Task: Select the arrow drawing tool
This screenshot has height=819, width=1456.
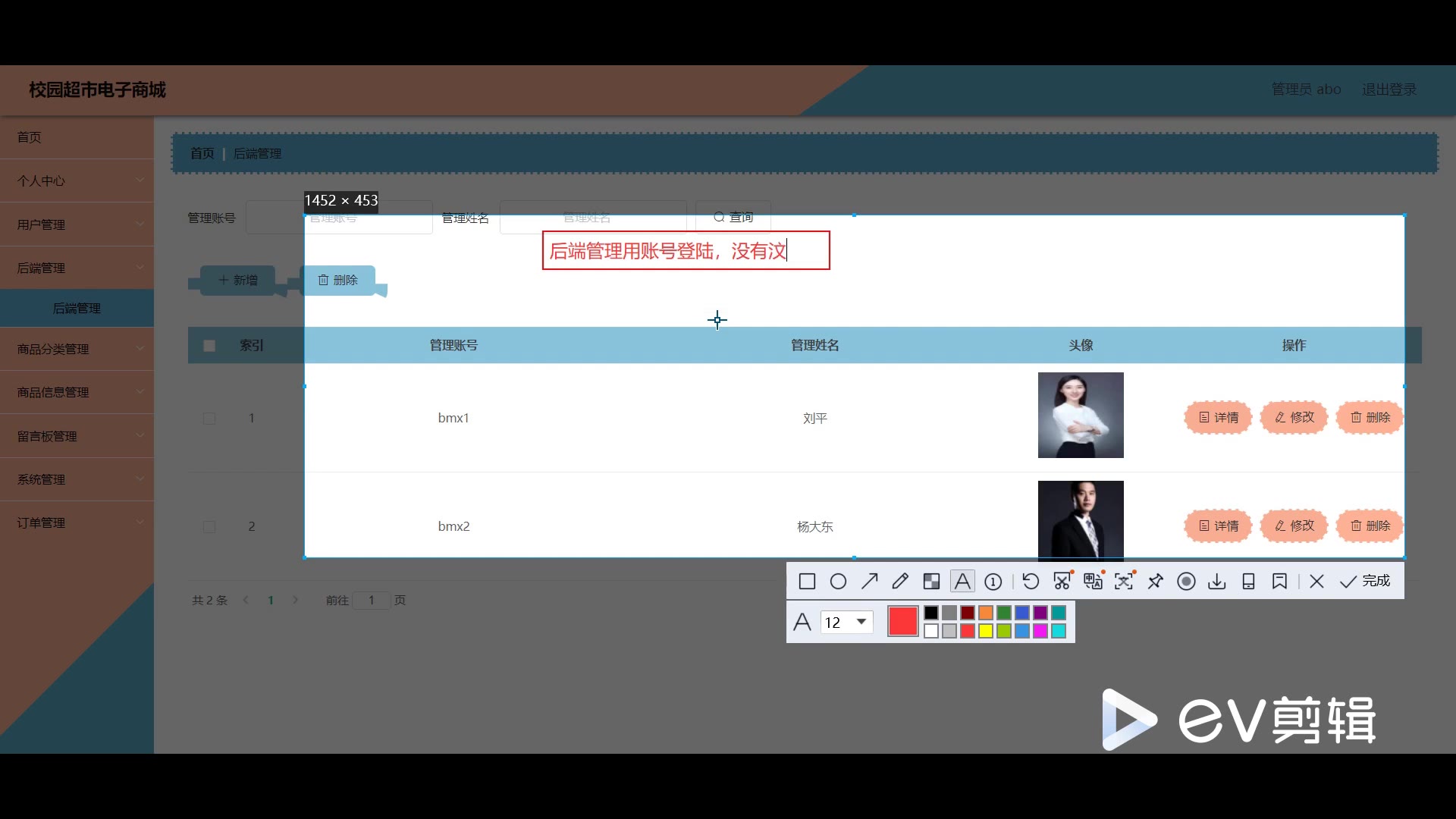Action: coord(869,582)
